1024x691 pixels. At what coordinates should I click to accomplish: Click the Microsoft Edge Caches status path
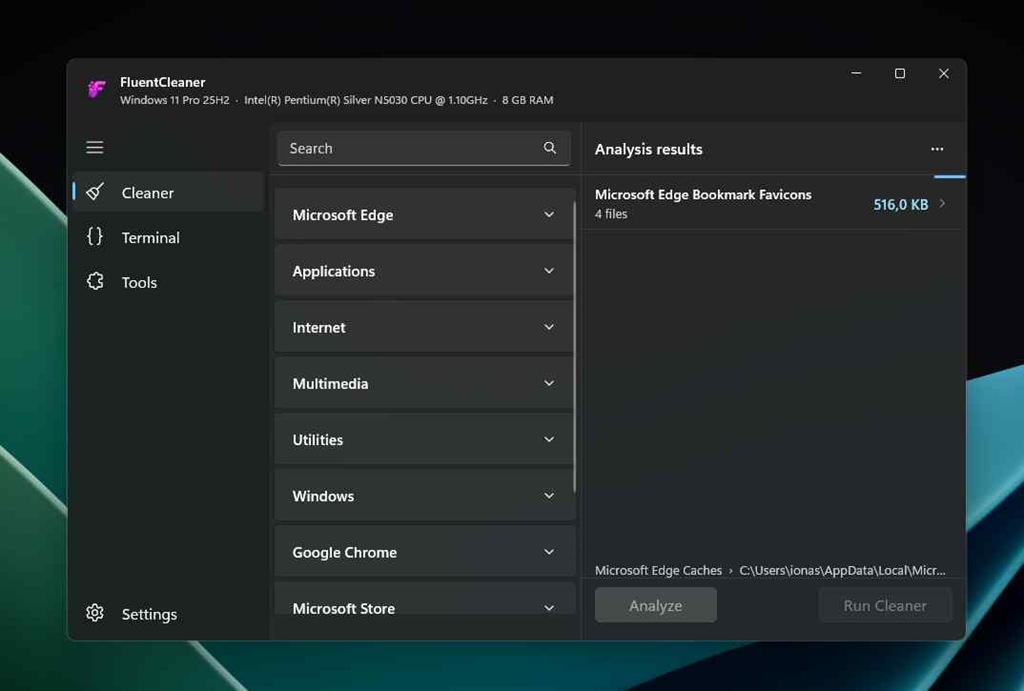[x=770, y=570]
